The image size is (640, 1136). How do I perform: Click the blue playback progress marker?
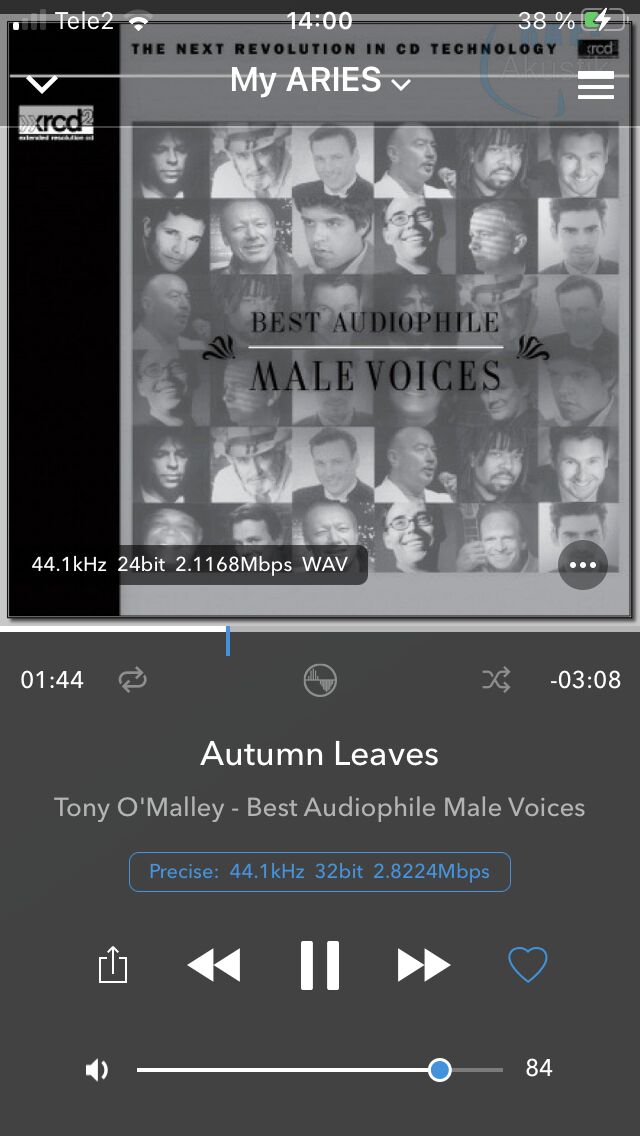(228, 640)
